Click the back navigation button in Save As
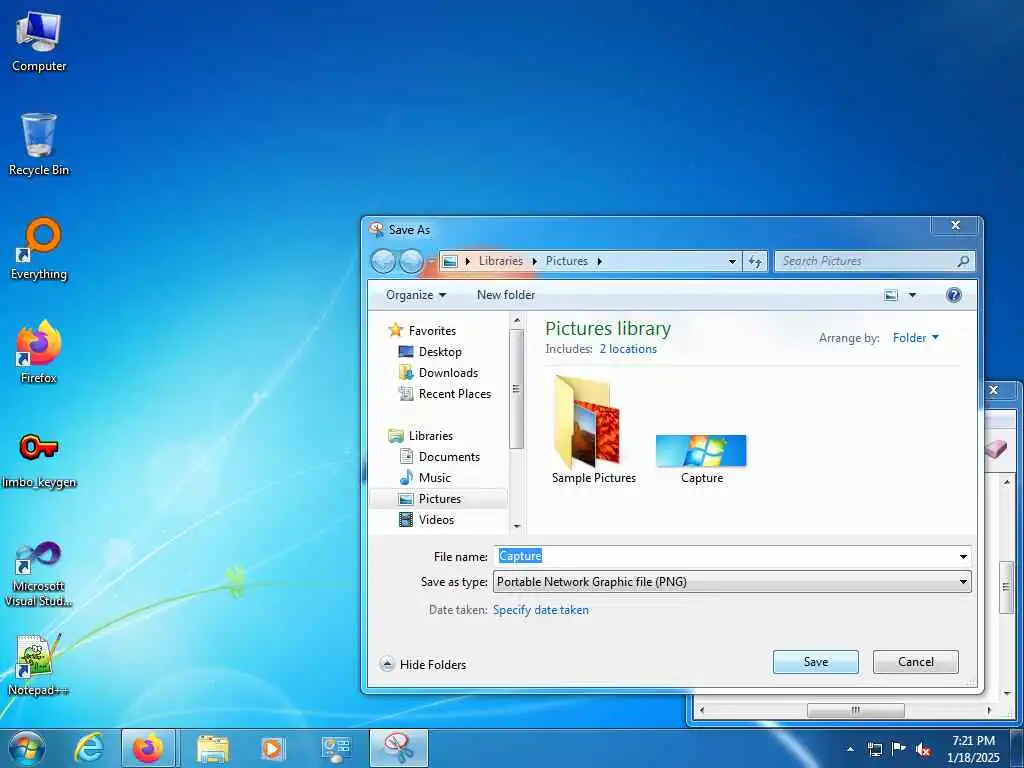 pyautogui.click(x=383, y=261)
